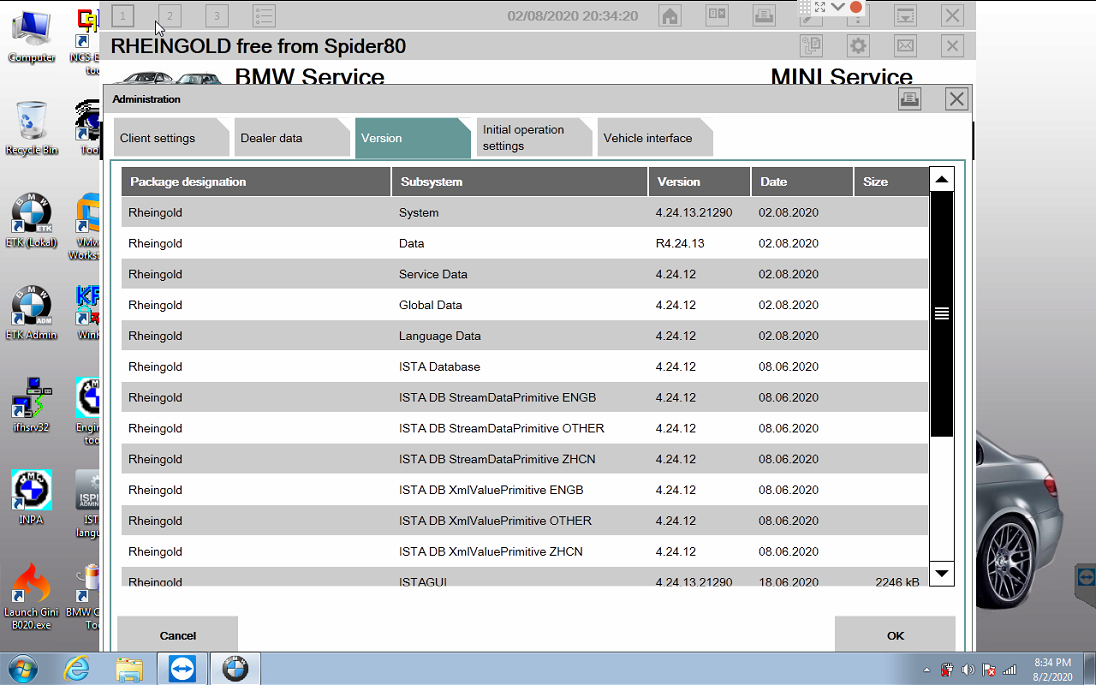Select the Language Data row
1096x685 pixels.
coord(524,336)
